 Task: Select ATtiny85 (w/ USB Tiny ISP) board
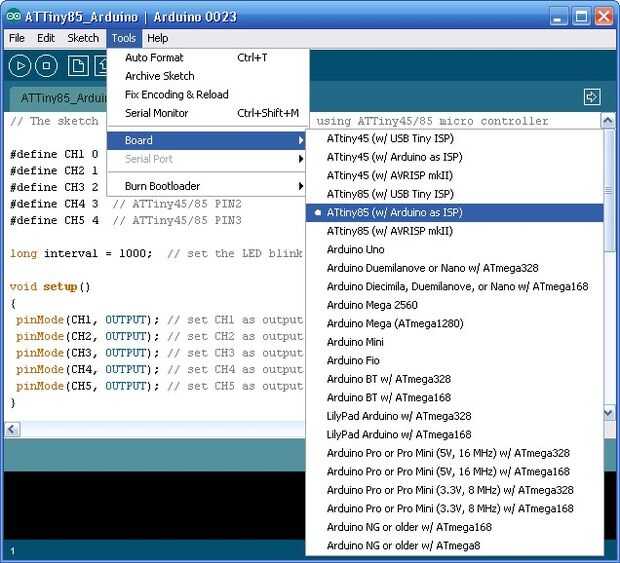(455, 194)
